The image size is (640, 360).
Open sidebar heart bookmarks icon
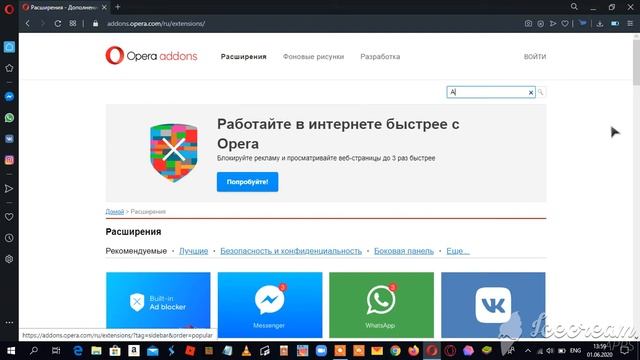coord(9,217)
